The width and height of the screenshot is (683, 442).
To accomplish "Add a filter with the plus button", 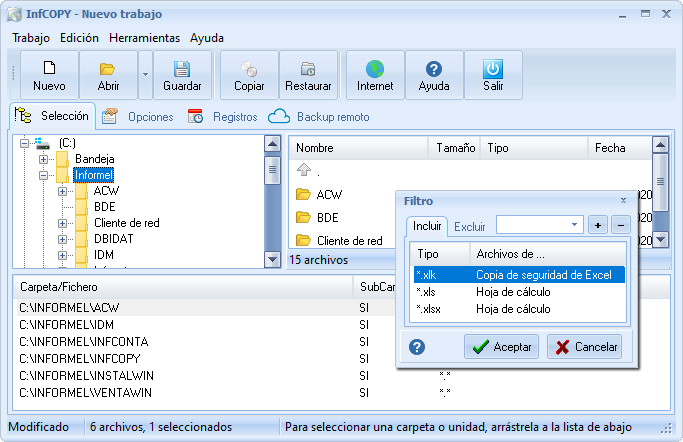I will pos(598,225).
